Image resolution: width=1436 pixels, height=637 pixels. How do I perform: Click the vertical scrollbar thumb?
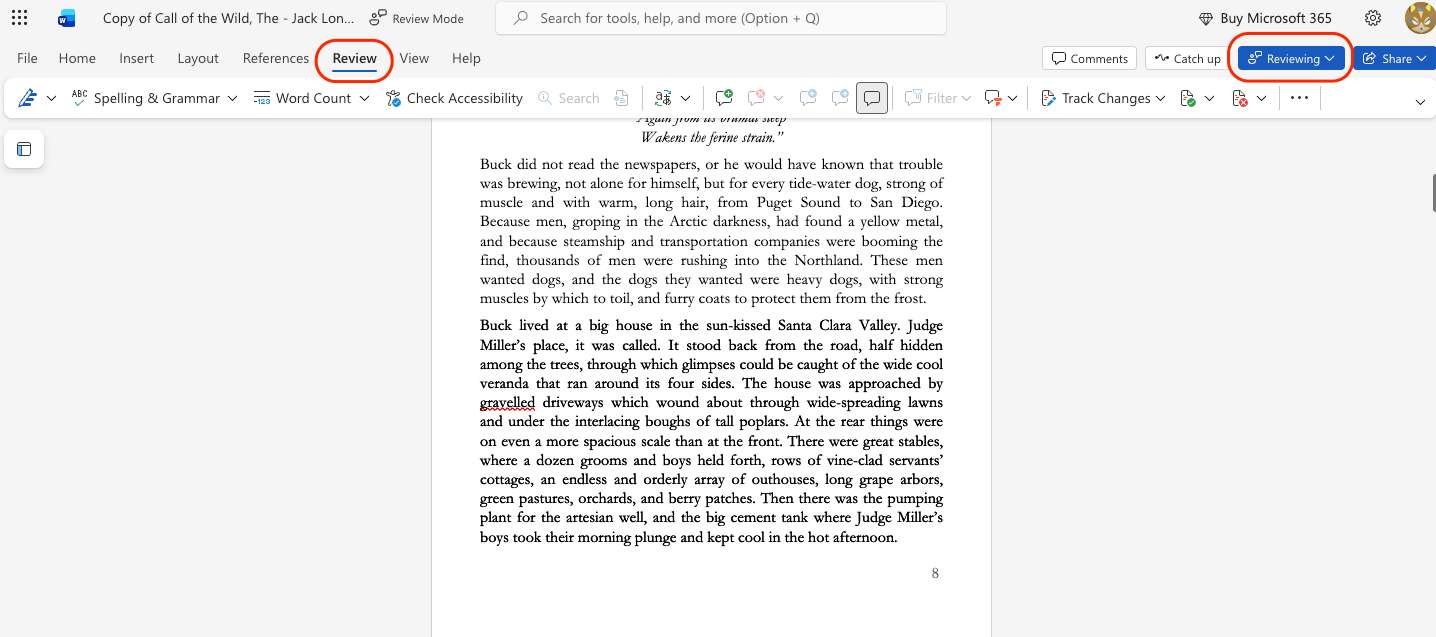point(1432,191)
